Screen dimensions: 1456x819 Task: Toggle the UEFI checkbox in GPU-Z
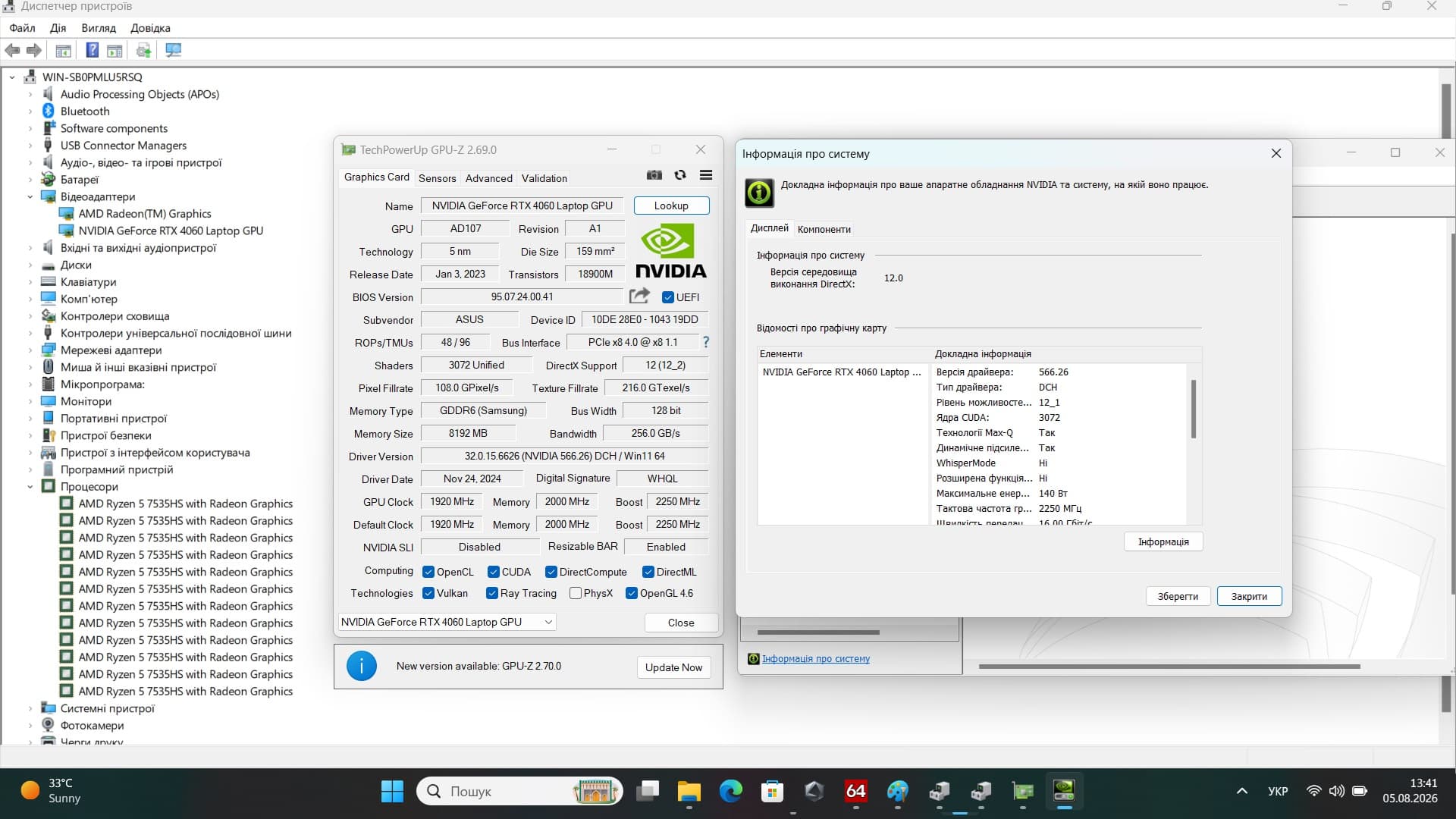click(668, 297)
